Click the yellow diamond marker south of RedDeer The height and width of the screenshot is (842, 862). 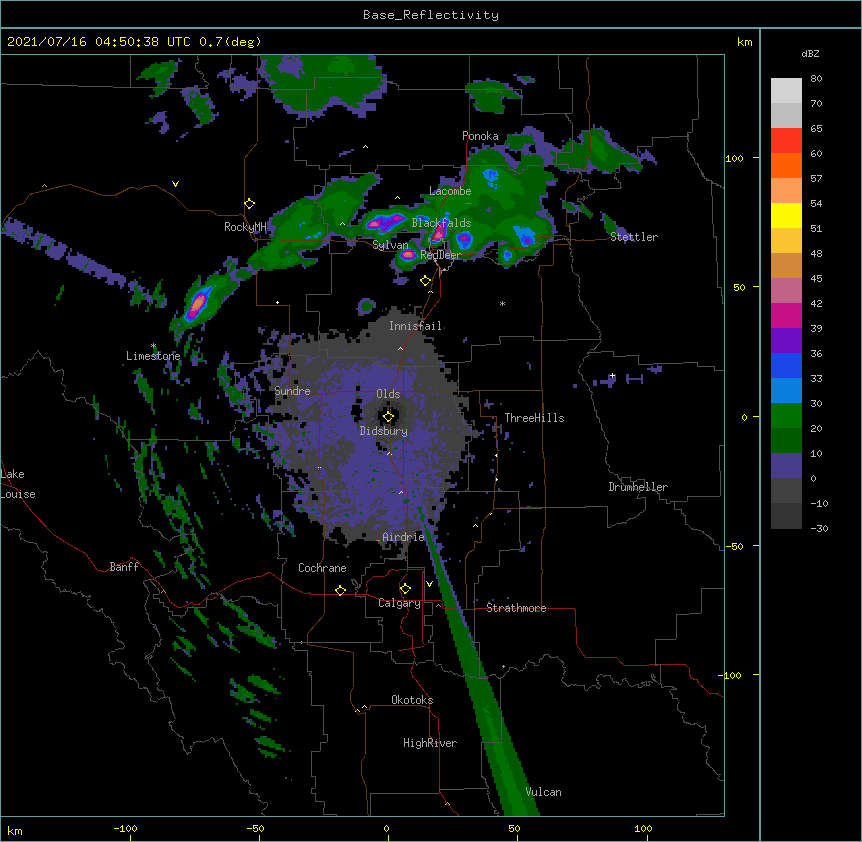(x=425, y=281)
